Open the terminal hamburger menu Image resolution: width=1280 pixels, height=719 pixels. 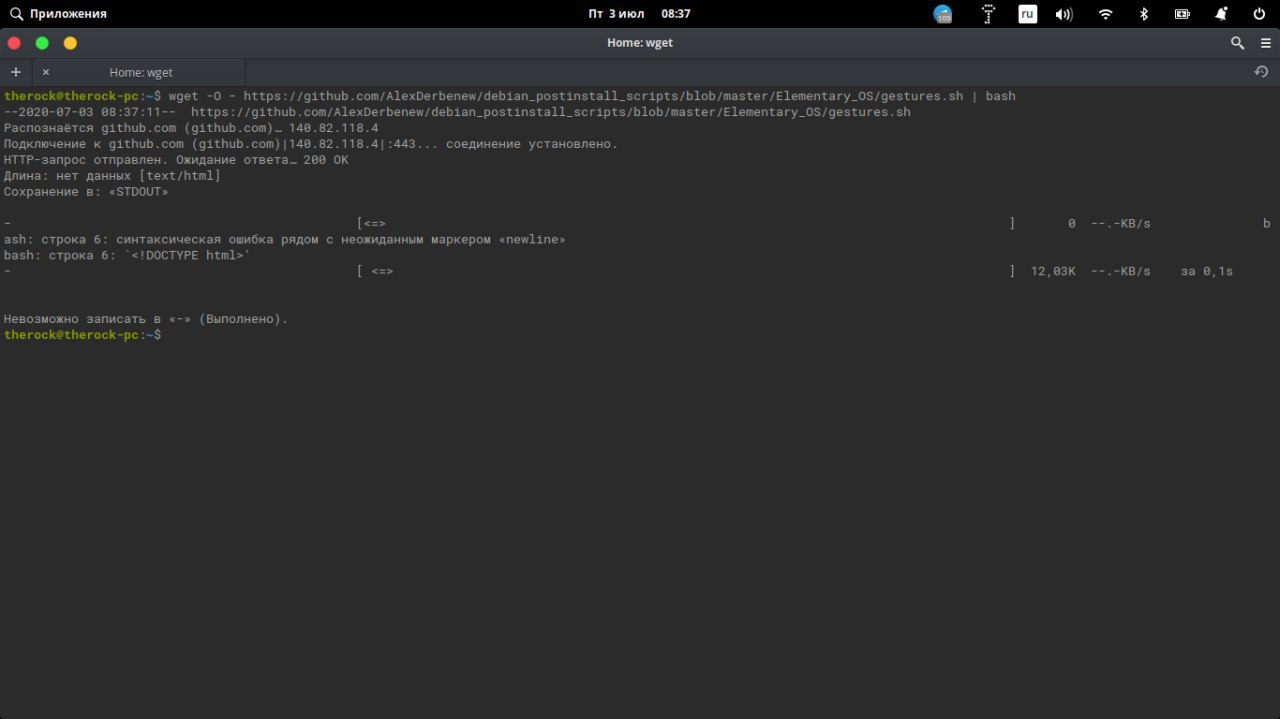1265,43
